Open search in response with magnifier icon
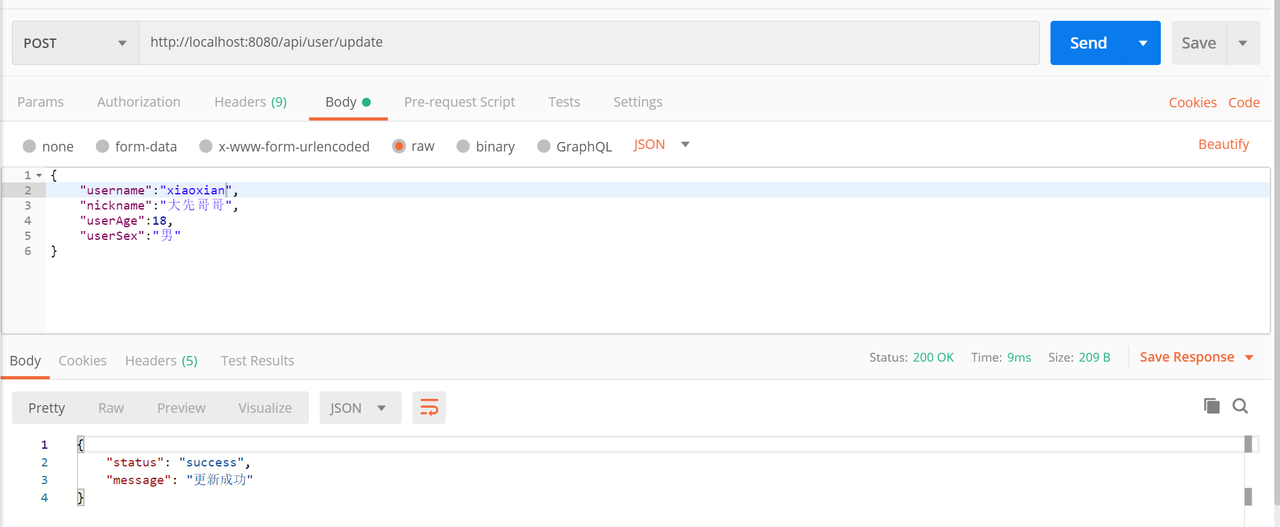The height and width of the screenshot is (527, 1280). [x=1240, y=405]
